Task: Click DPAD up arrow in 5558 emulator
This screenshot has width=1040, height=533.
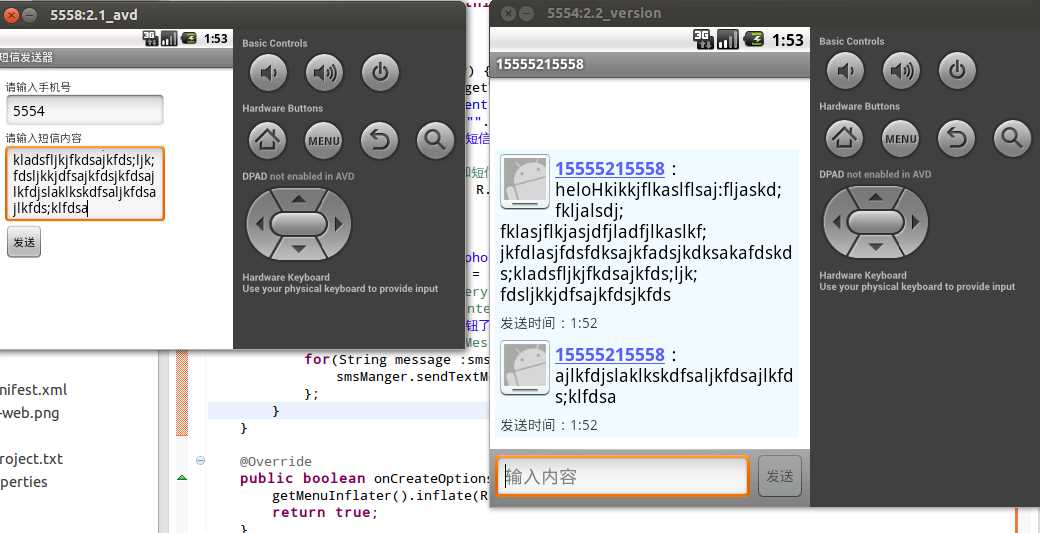Action: [299, 198]
